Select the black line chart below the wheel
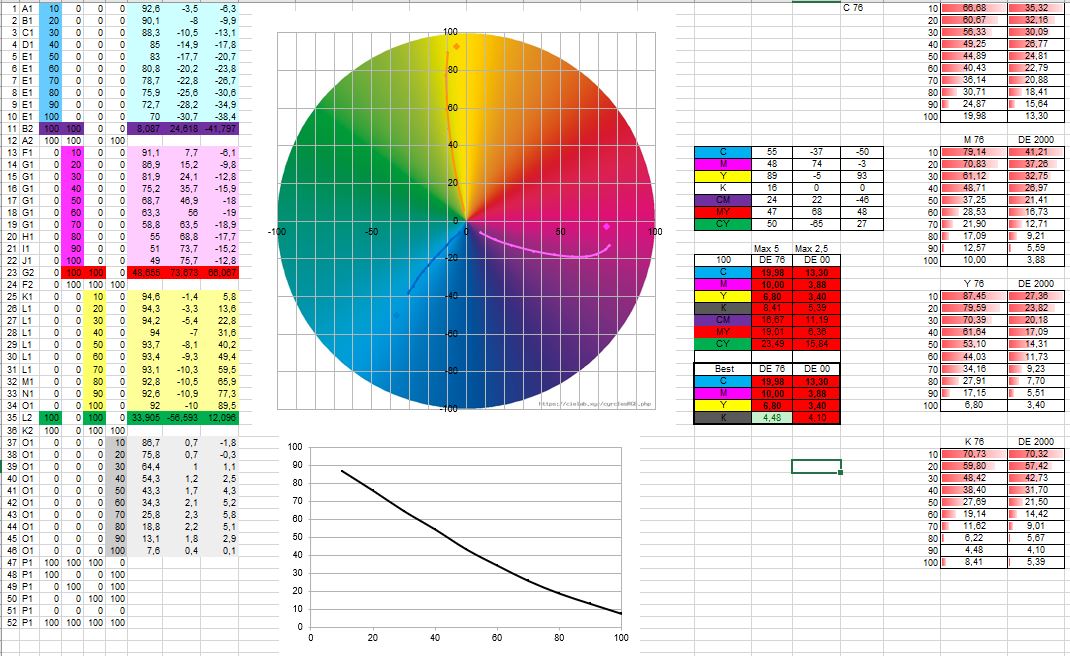Image resolution: width=1070 pixels, height=656 pixels. click(465, 537)
